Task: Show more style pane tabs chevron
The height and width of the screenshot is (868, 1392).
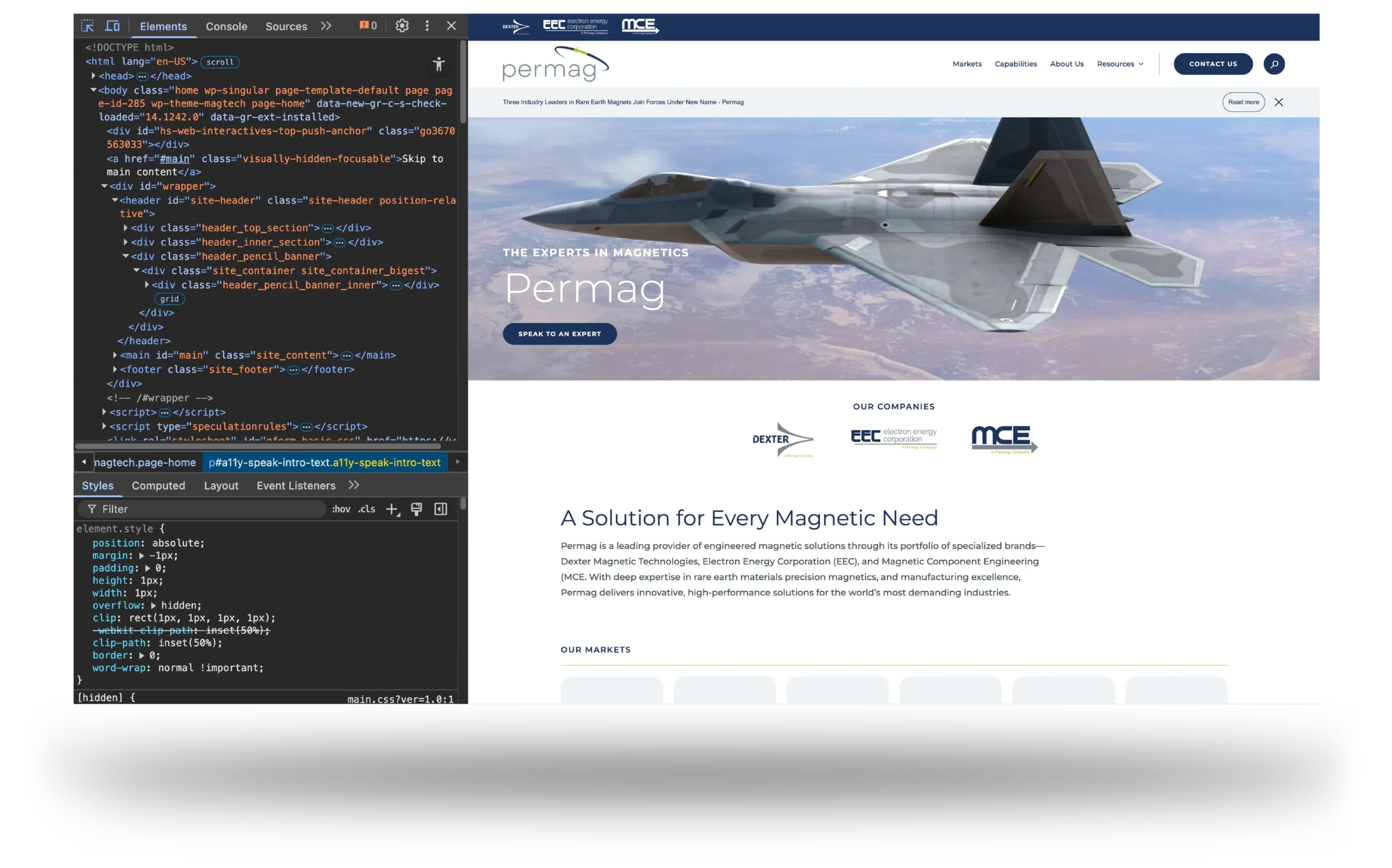Action: coord(354,486)
